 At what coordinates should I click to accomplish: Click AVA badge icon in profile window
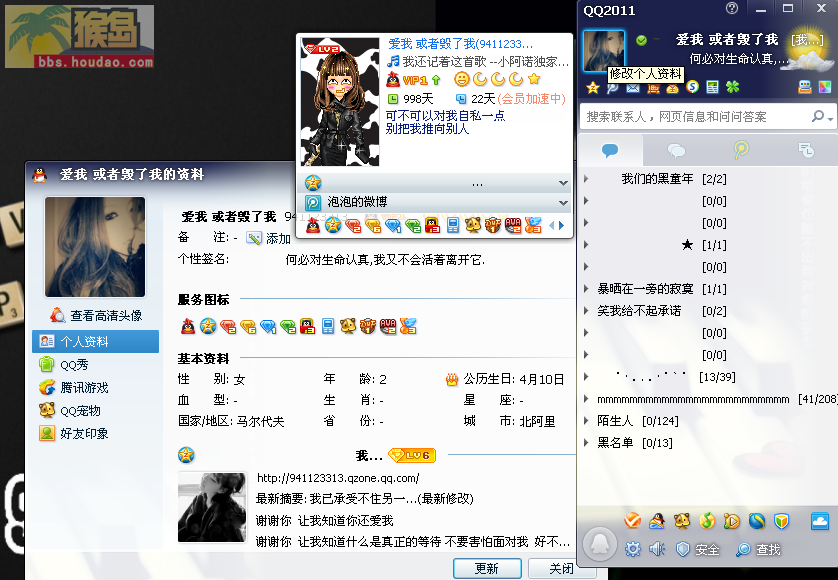(x=388, y=326)
